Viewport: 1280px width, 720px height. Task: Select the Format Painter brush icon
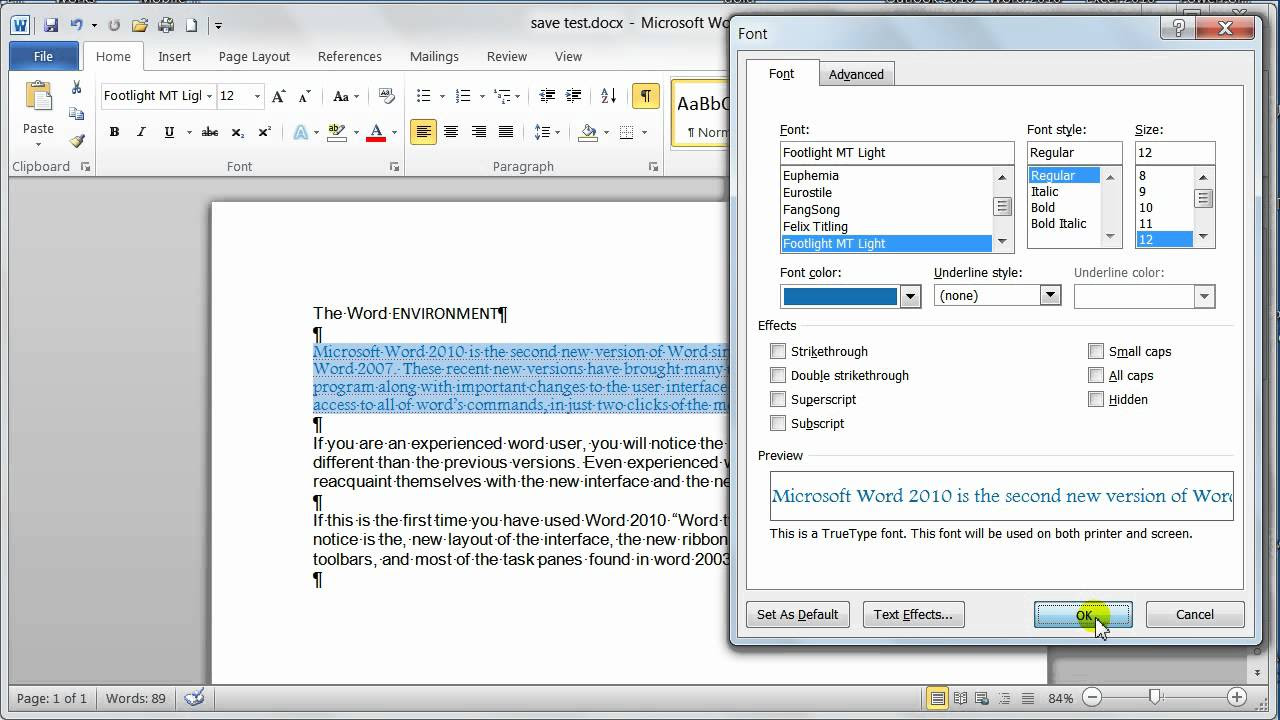click(77, 141)
